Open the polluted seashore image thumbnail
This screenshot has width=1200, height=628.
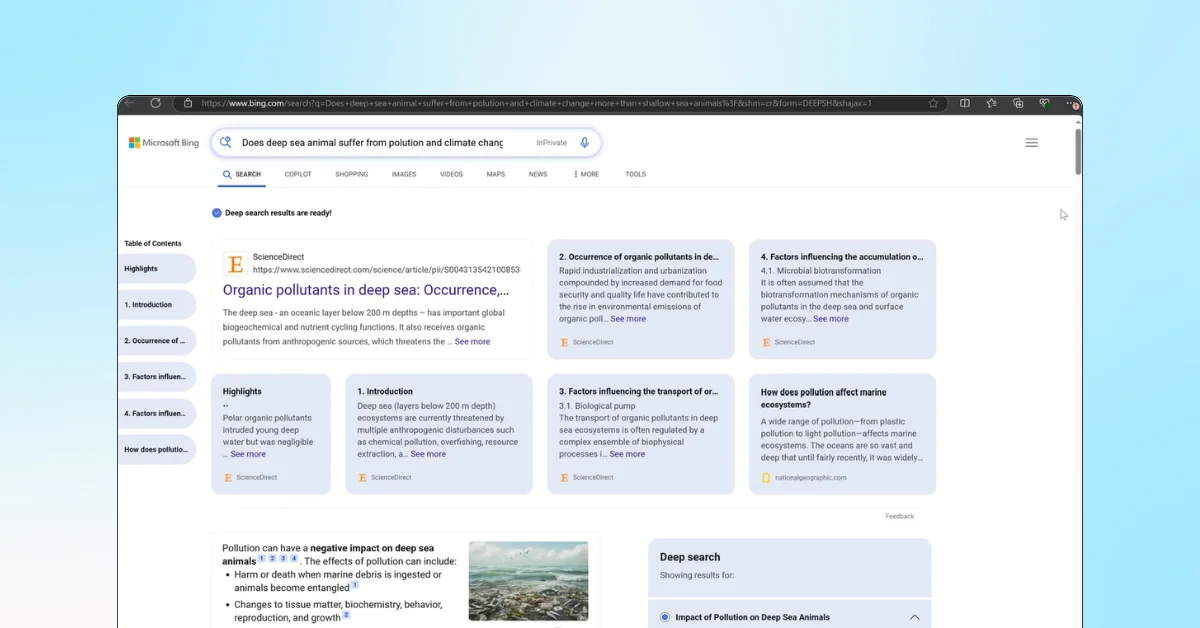pyautogui.click(x=528, y=581)
